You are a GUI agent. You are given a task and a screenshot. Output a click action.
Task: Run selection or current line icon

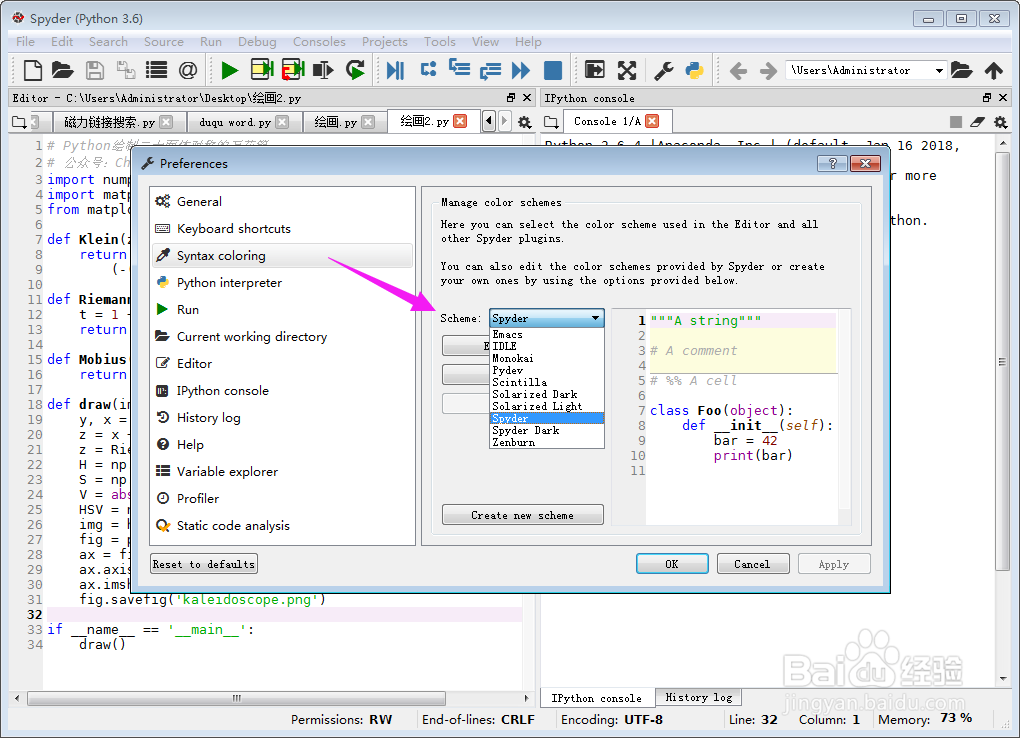click(x=323, y=70)
